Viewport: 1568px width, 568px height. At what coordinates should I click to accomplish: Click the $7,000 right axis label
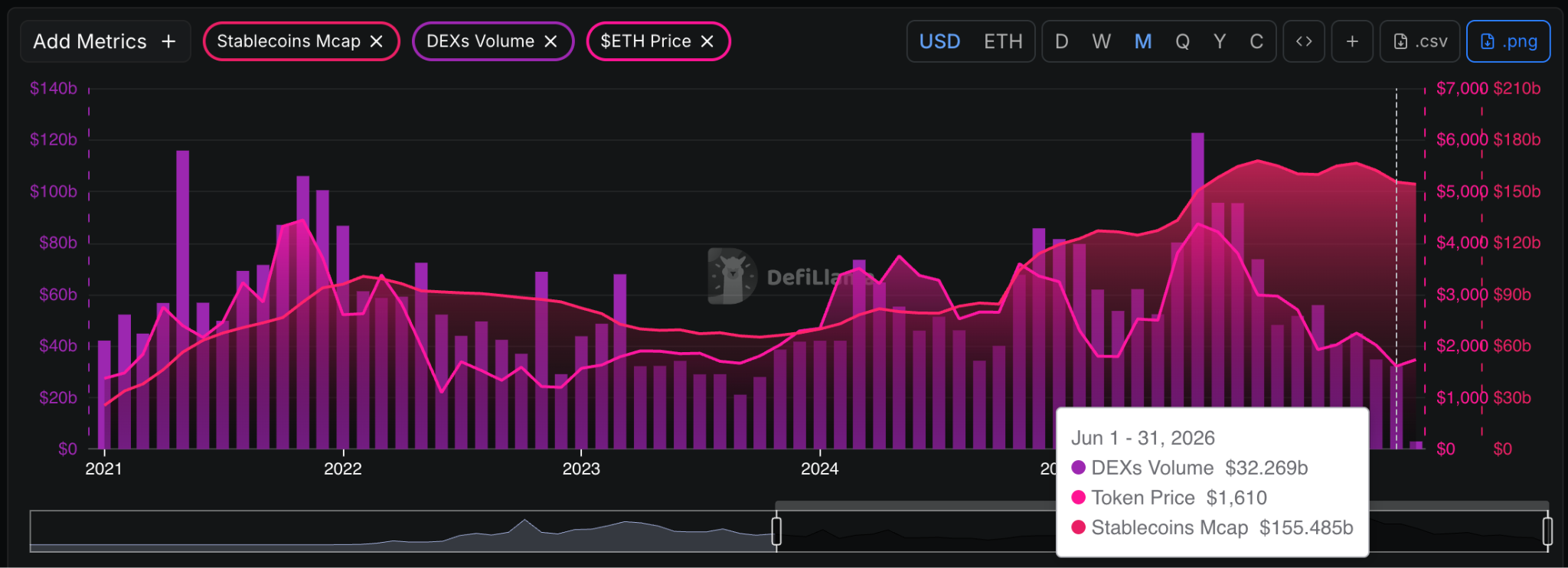pos(1462,89)
